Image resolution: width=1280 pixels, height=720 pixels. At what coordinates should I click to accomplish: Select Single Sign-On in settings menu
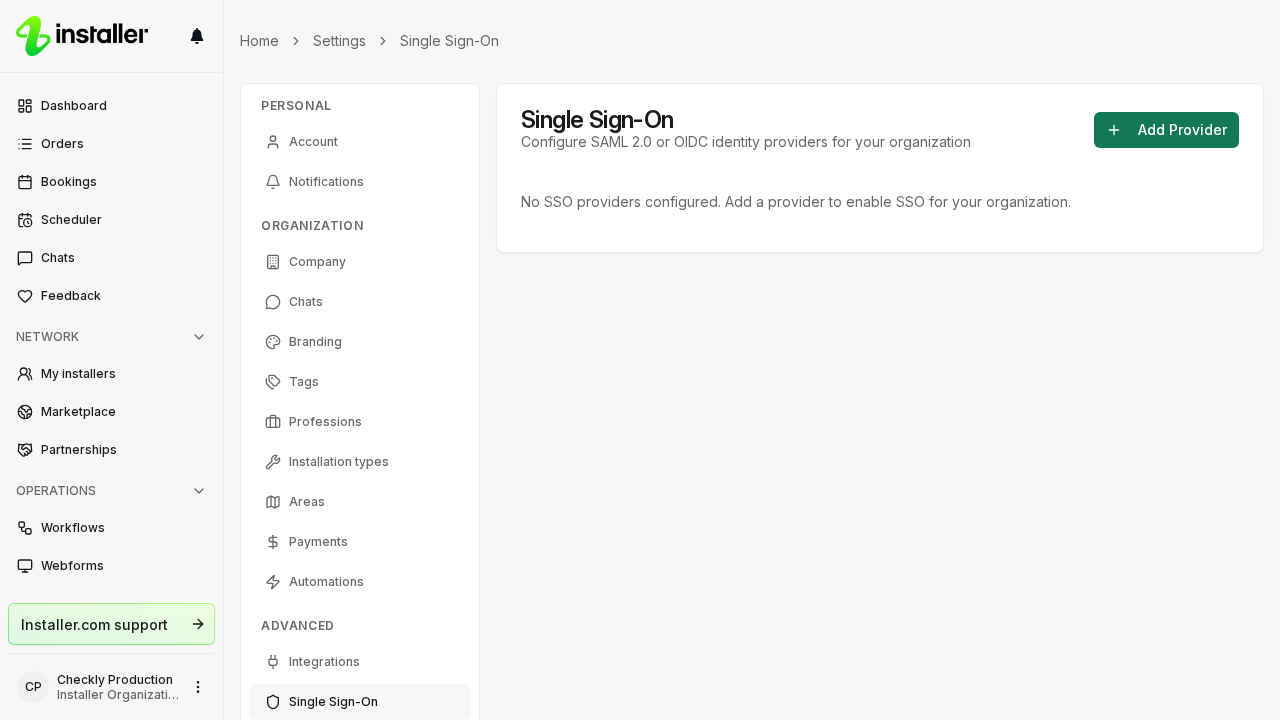click(360, 702)
